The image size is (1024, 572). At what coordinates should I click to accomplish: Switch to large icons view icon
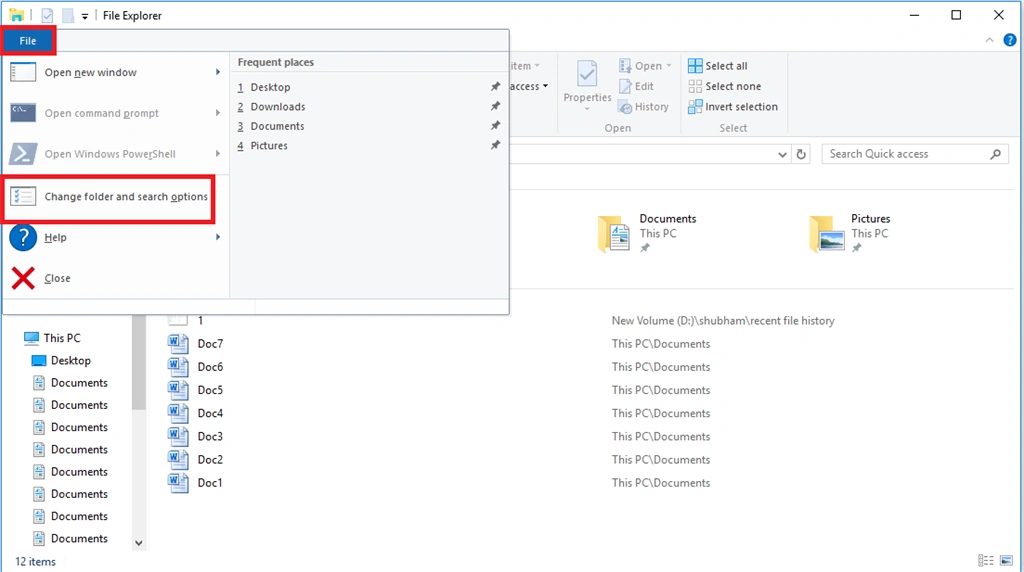point(1006,561)
